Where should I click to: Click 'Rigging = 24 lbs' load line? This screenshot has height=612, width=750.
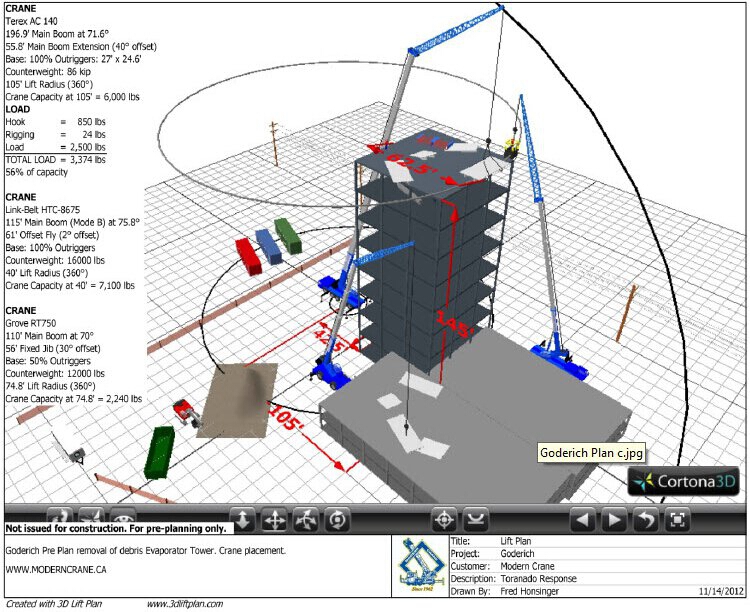pos(55,134)
